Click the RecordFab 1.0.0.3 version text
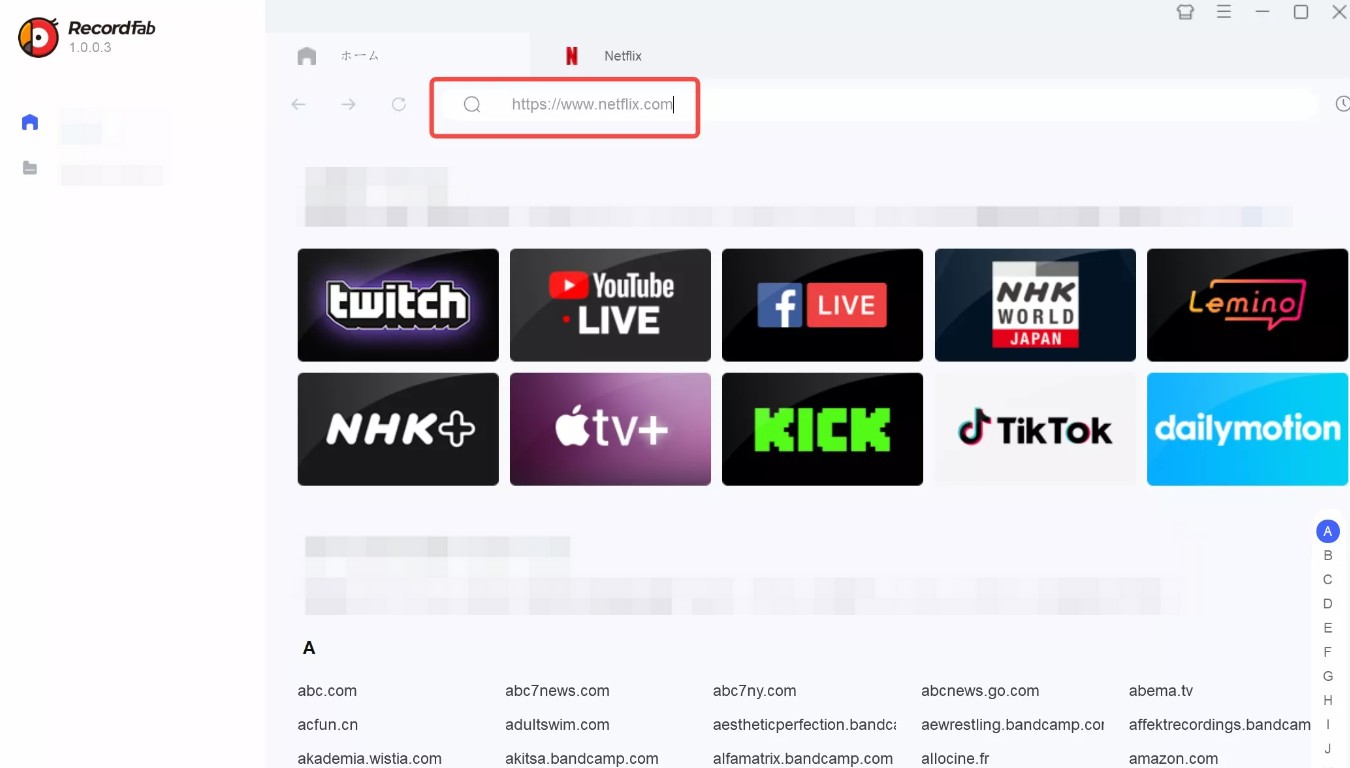Screen dimensions: 1350x768 pos(90,48)
